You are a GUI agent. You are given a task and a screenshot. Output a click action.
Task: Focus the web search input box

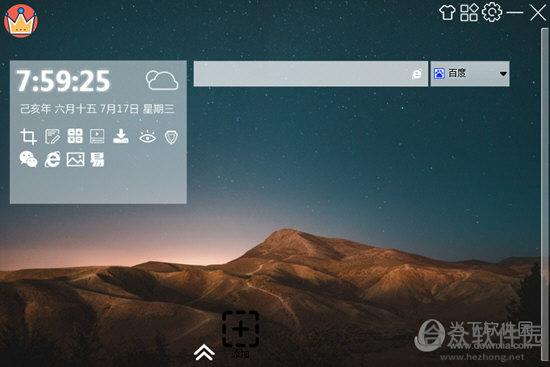(x=311, y=74)
